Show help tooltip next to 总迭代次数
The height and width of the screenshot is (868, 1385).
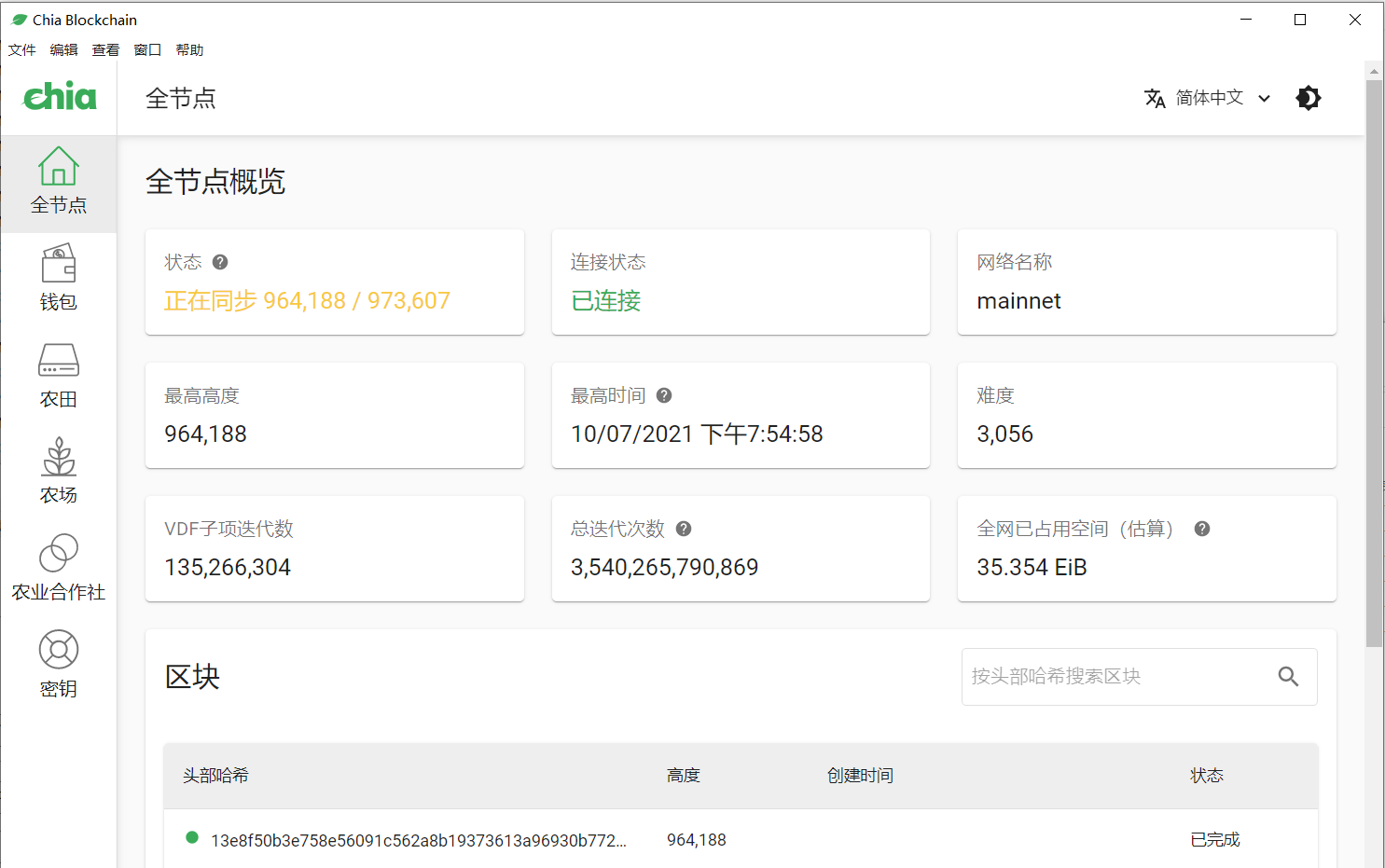[684, 529]
